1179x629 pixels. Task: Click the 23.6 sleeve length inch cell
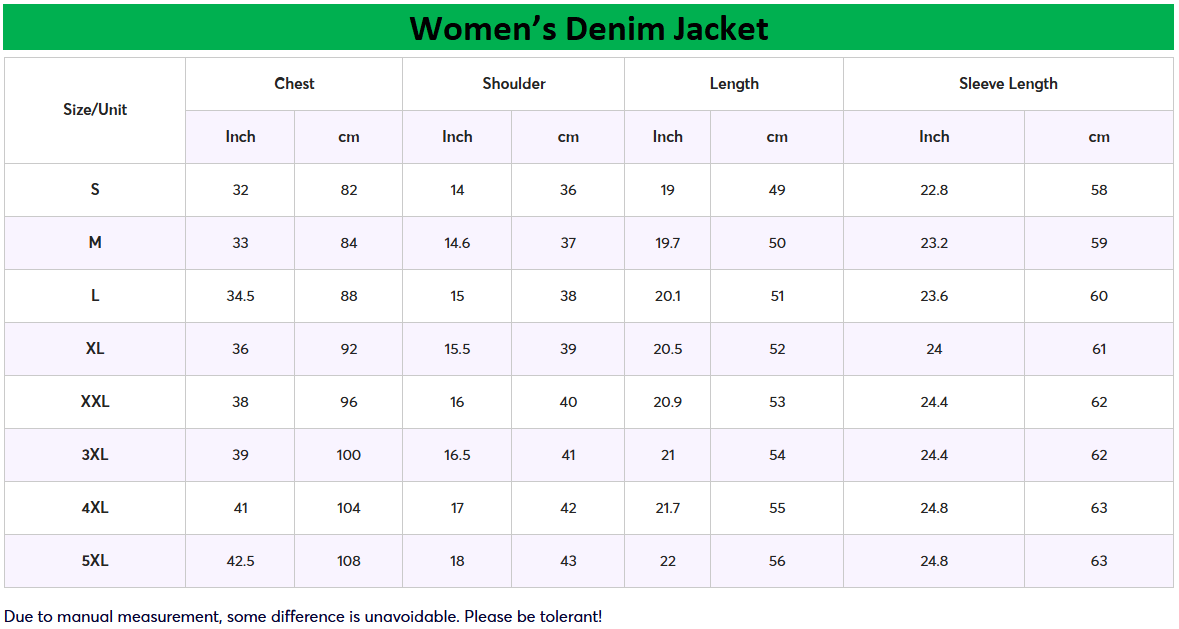(x=934, y=296)
